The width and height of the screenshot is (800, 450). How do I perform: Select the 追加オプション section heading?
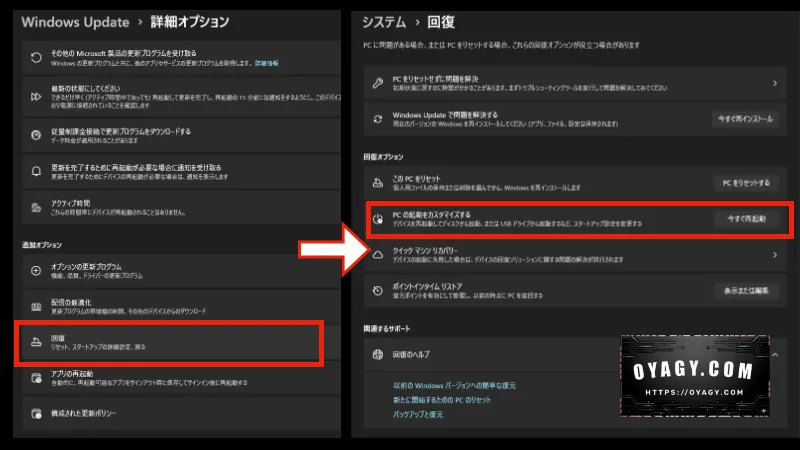[x=42, y=245]
